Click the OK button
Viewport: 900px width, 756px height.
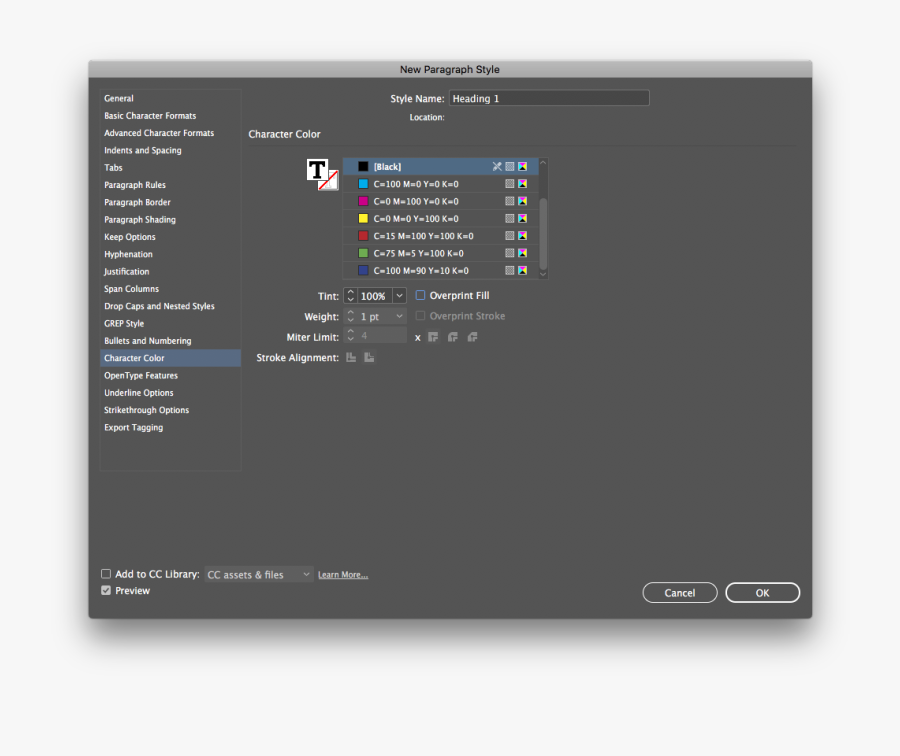point(762,592)
